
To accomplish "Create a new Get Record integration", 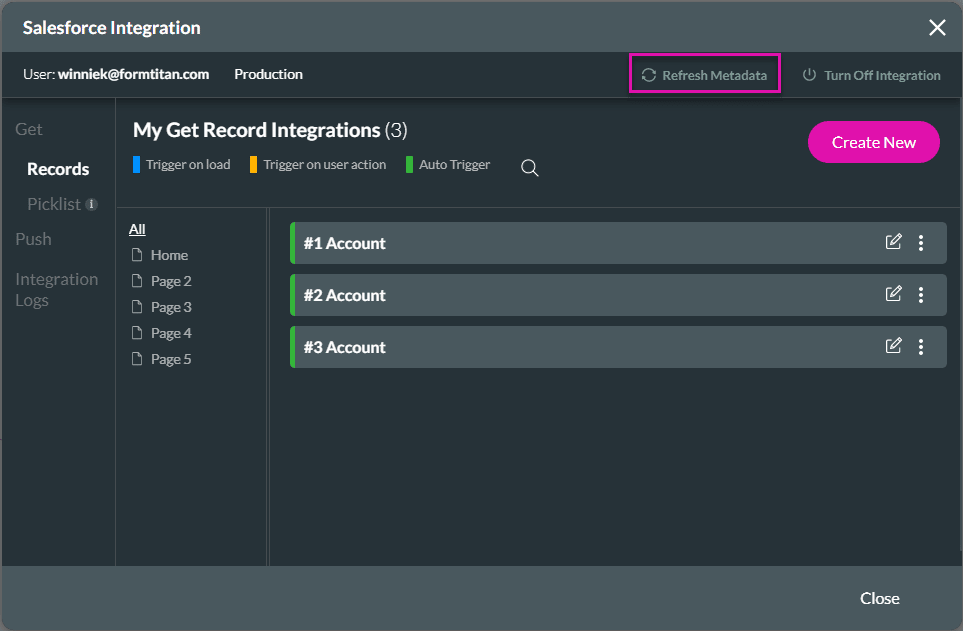I will [x=873, y=142].
